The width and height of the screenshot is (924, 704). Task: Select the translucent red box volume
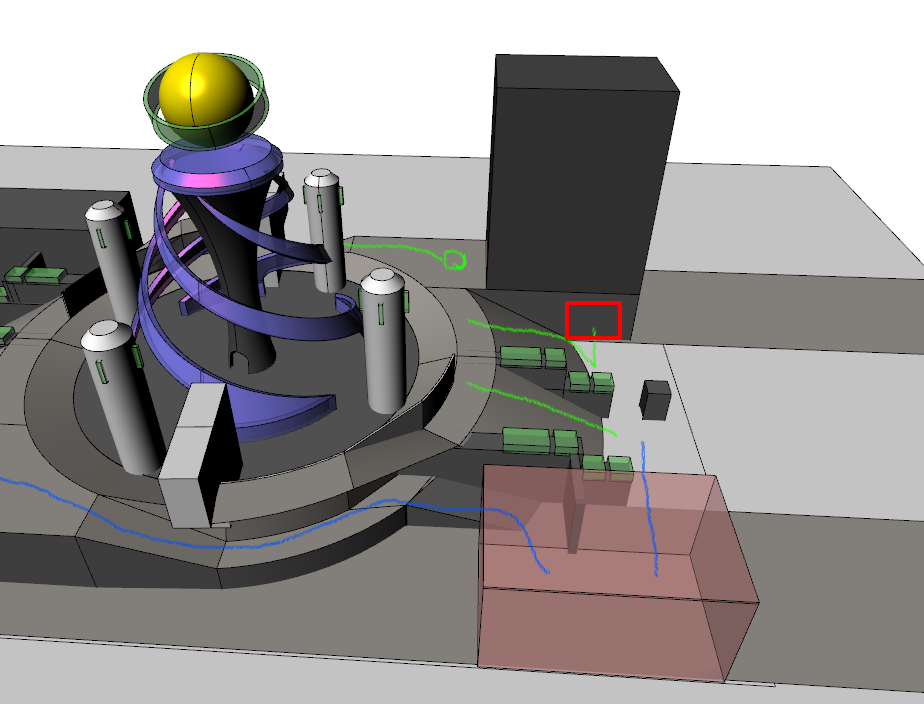click(618, 571)
